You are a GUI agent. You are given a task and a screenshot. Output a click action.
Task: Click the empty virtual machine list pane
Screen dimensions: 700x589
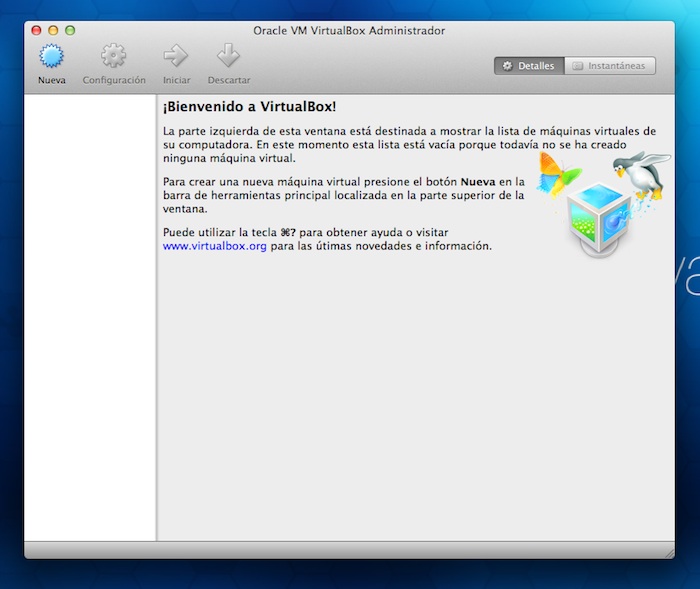90,320
